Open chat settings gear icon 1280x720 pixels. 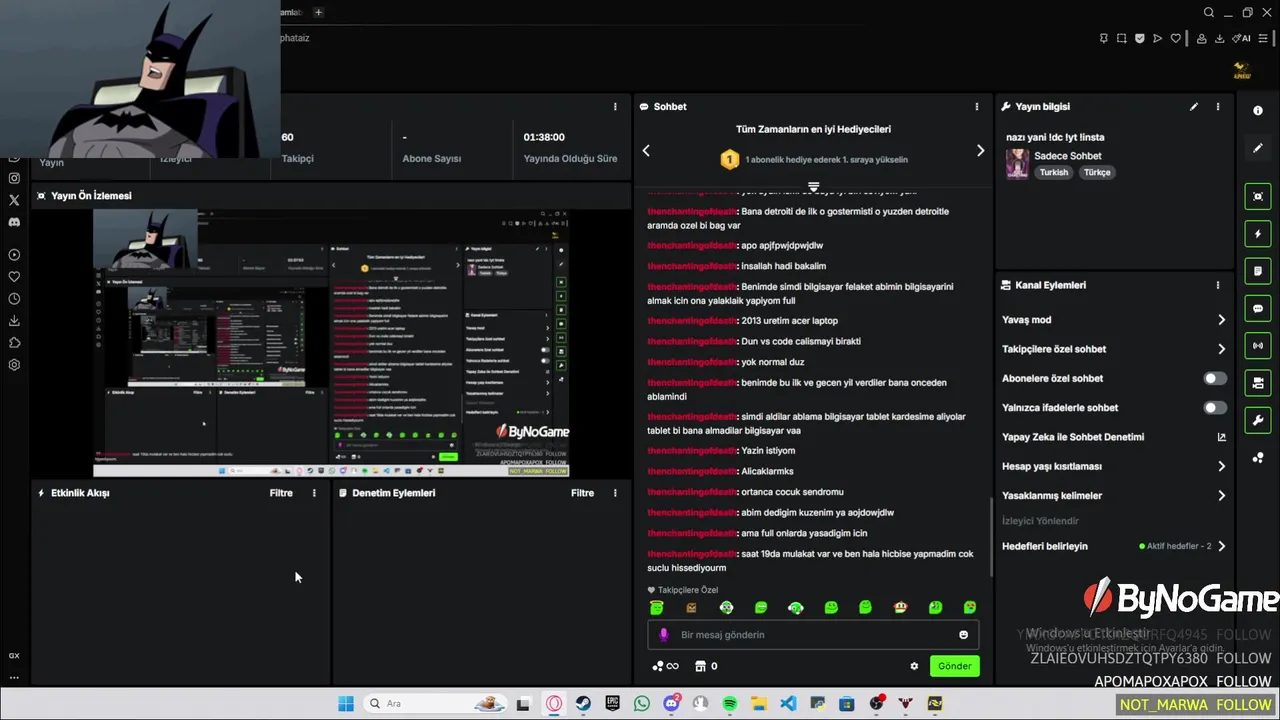tap(914, 666)
